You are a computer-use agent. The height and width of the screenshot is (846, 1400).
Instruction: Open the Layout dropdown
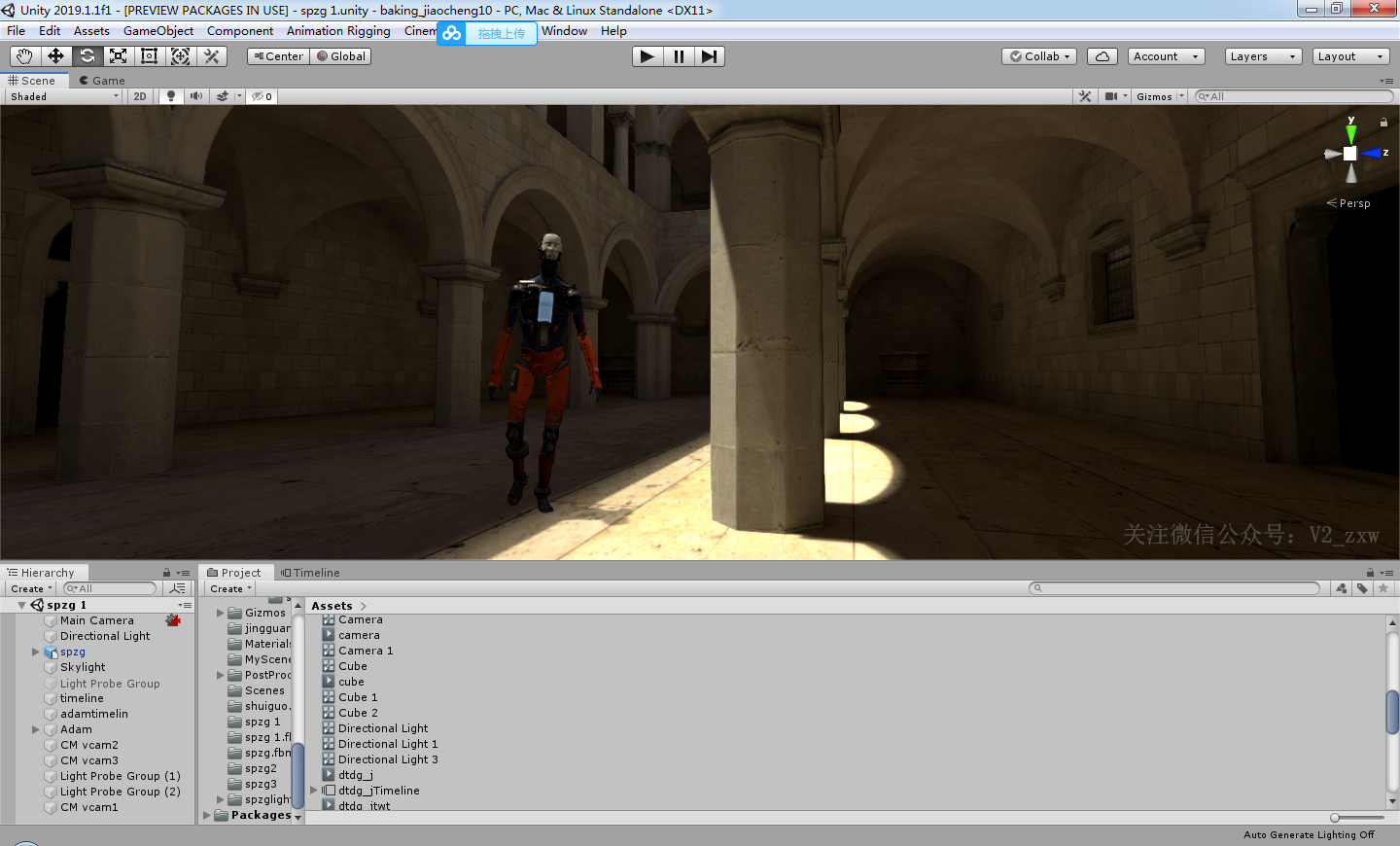[x=1350, y=56]
